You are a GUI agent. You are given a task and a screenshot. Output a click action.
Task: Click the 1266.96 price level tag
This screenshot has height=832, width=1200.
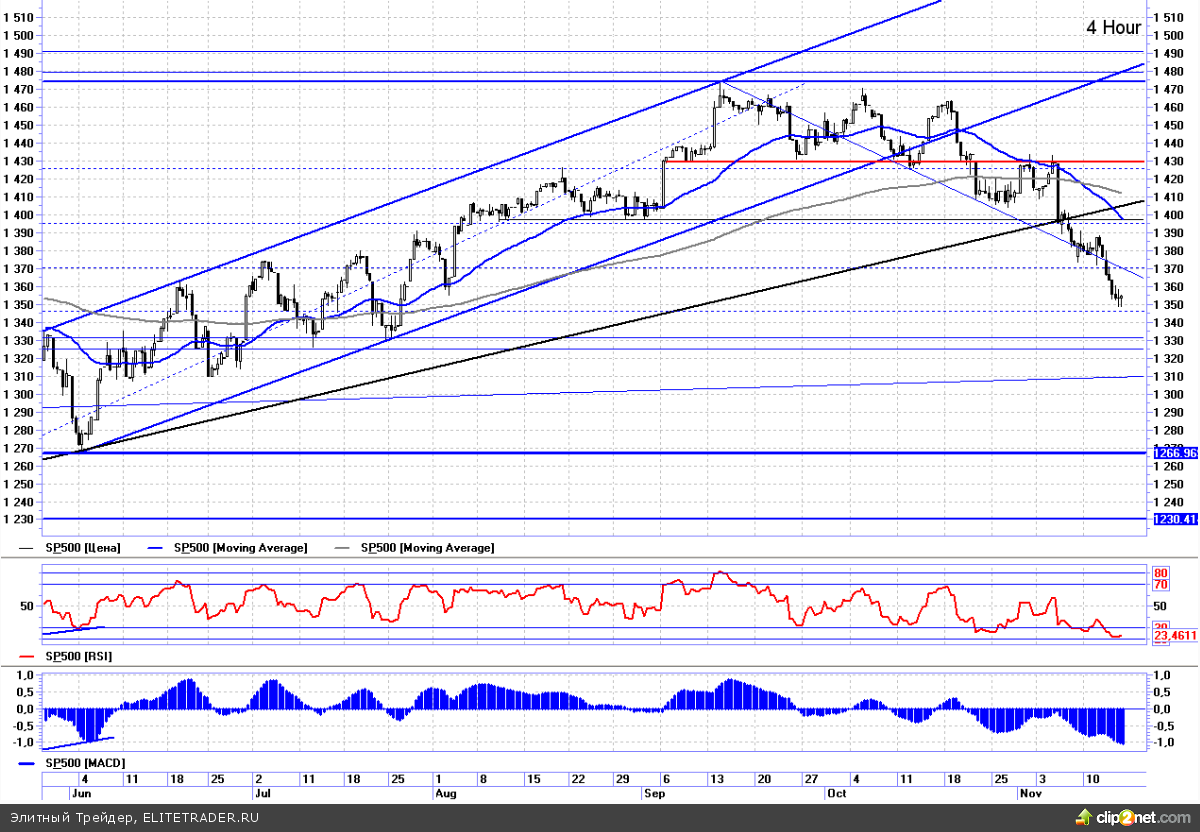click(x=1175, y=453)
